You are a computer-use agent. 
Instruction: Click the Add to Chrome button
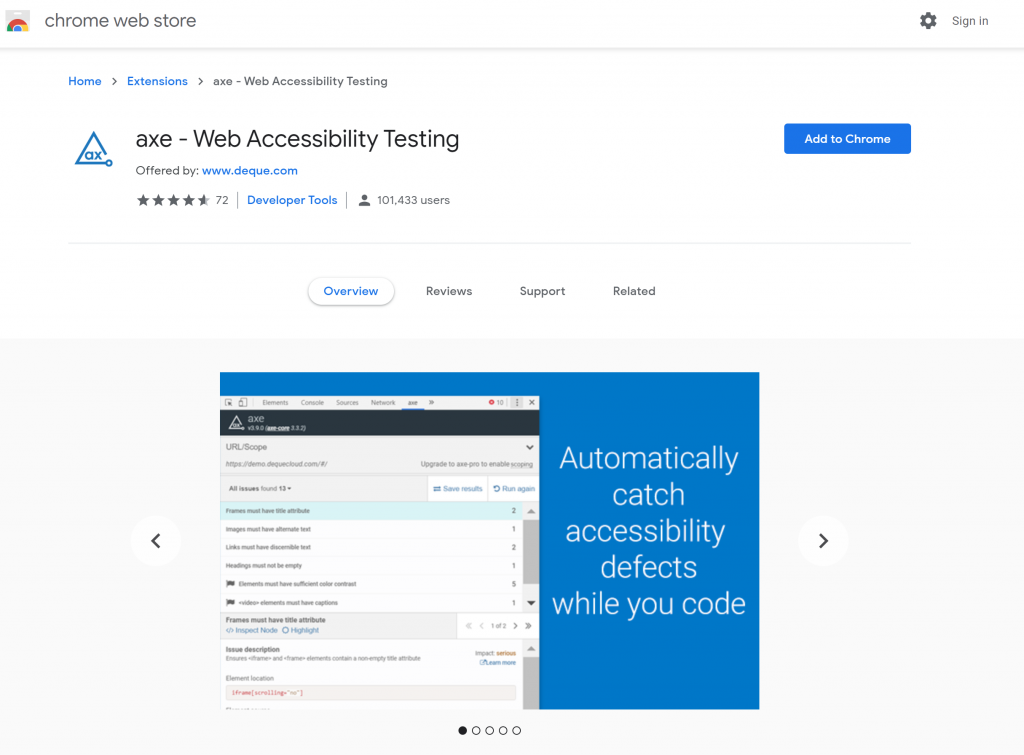tap(847, 138)
